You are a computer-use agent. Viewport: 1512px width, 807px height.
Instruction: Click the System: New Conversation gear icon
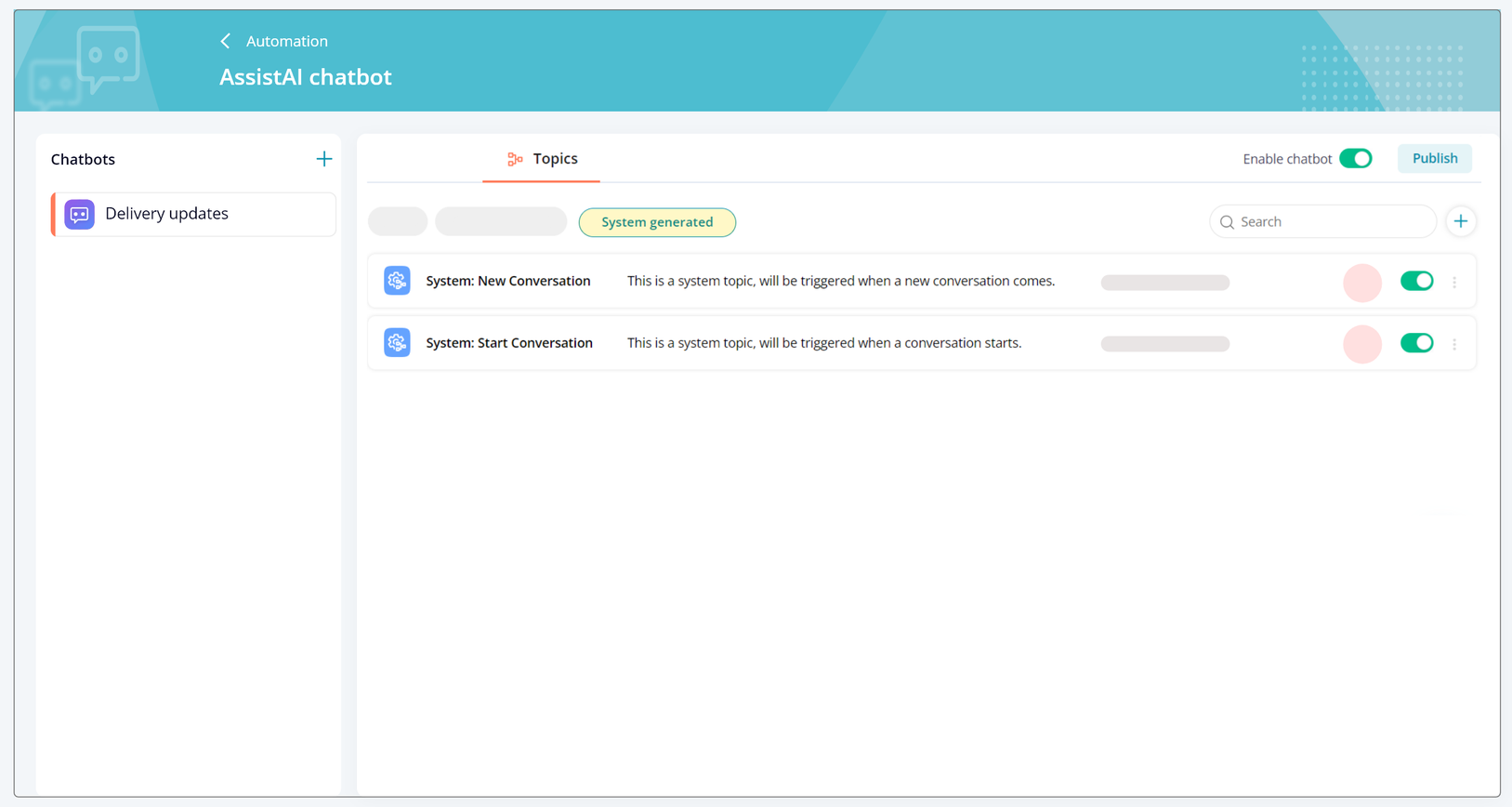point(397,281)
